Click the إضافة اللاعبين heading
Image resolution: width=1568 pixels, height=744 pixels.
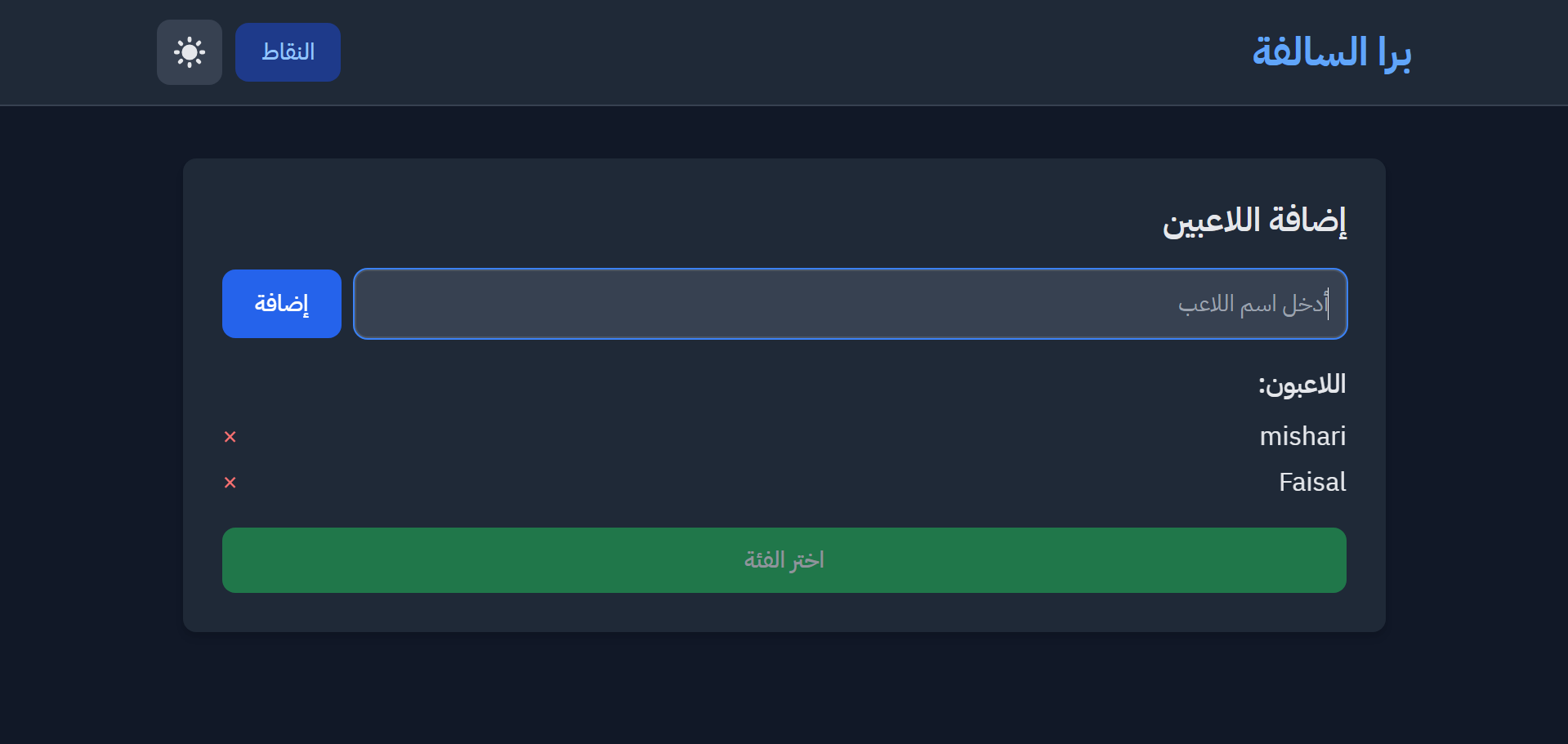1253,221
